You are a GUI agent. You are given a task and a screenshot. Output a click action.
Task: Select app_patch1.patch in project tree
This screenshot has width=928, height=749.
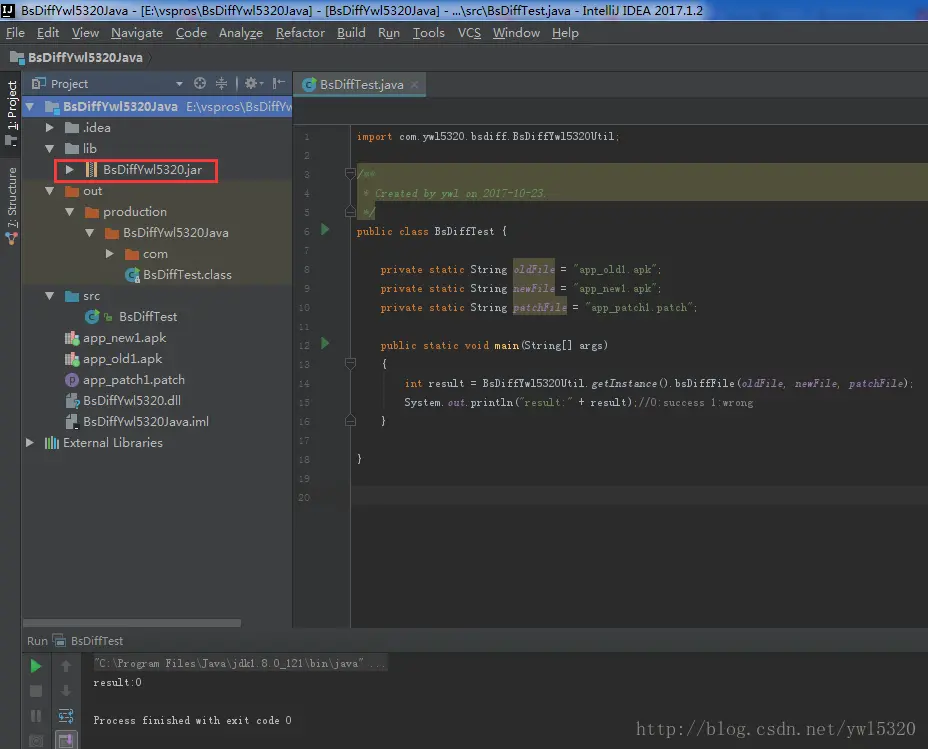coord(133,380)
